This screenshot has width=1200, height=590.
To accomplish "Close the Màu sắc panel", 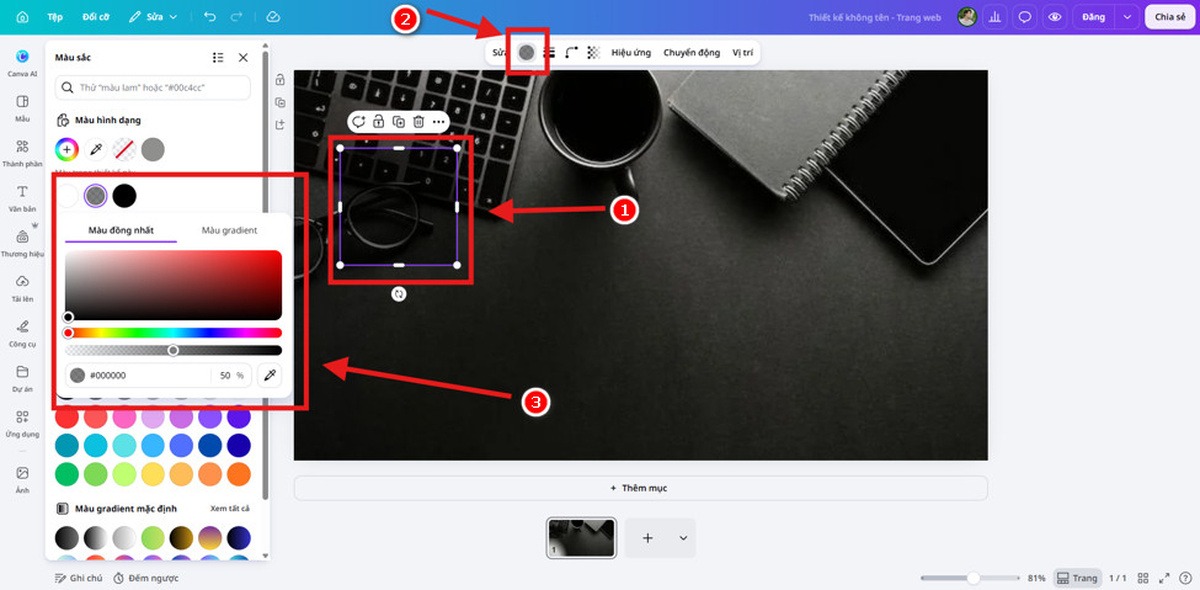I will pos(243,58).
